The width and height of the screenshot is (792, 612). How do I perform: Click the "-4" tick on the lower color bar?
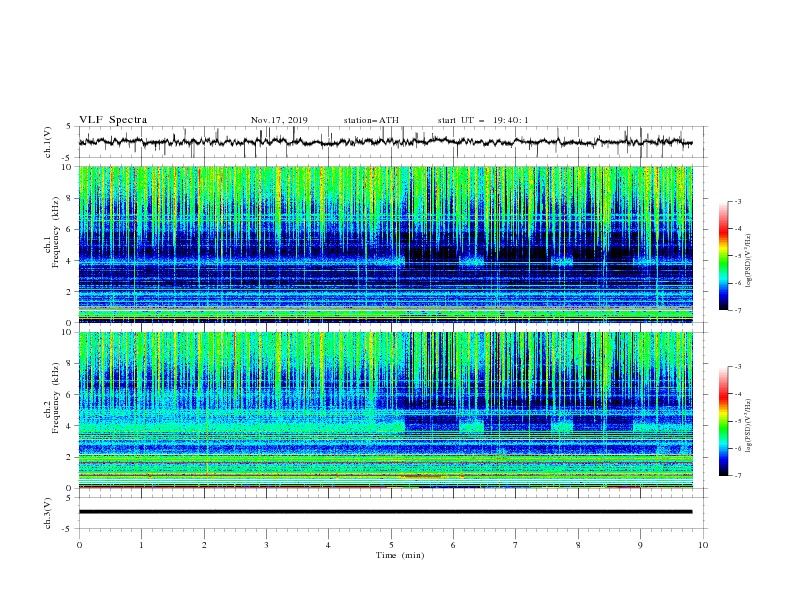coord(737,394)
